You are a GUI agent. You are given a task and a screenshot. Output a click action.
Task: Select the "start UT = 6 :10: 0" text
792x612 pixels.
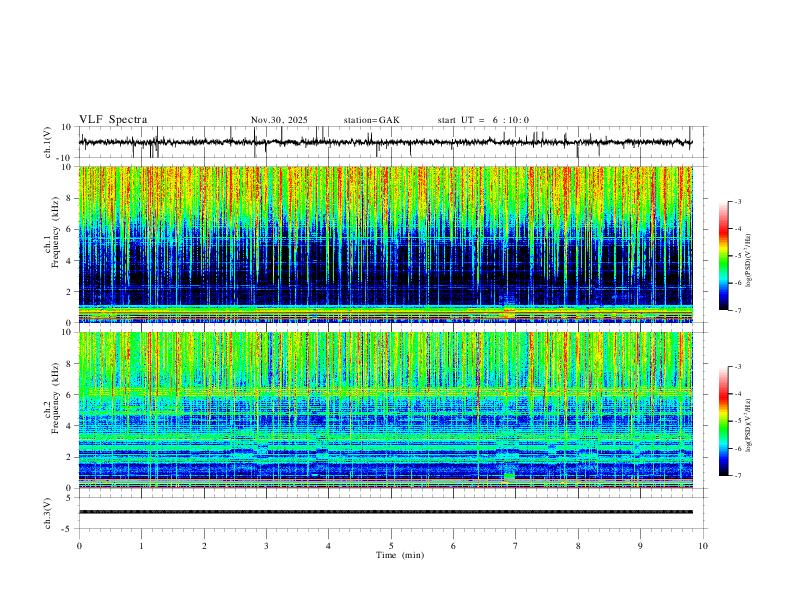[483, 120]
